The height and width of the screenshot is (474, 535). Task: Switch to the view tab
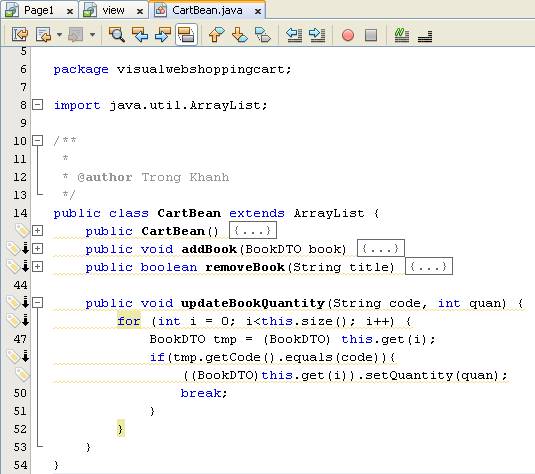[x=113, y=11]
